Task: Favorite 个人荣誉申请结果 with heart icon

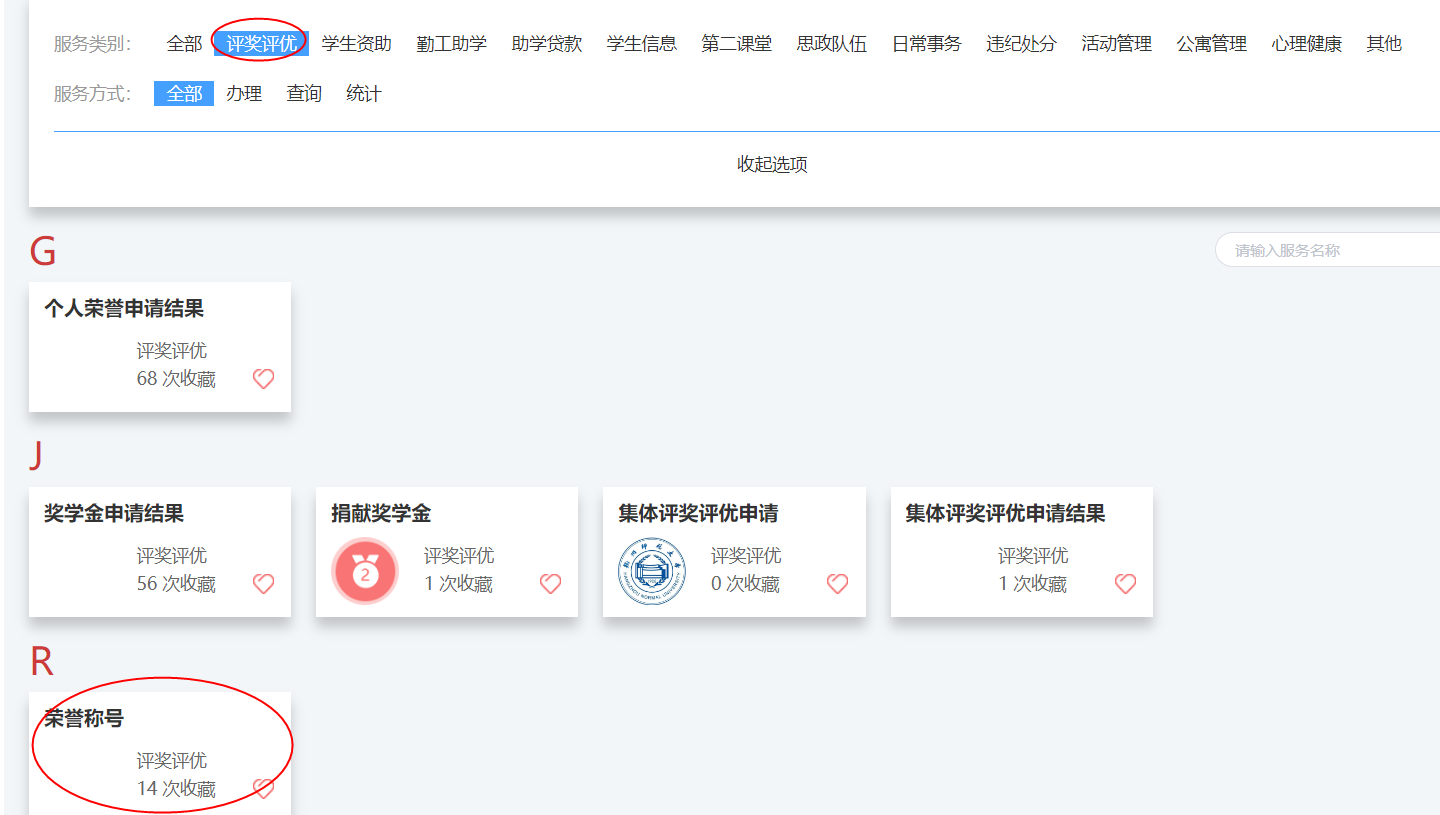Action: coord(263,379)
